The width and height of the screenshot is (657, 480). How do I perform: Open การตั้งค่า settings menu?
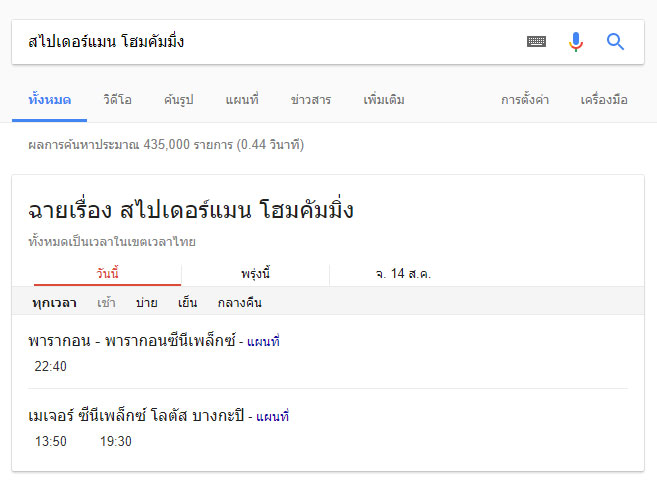click(x=525, y=100)
